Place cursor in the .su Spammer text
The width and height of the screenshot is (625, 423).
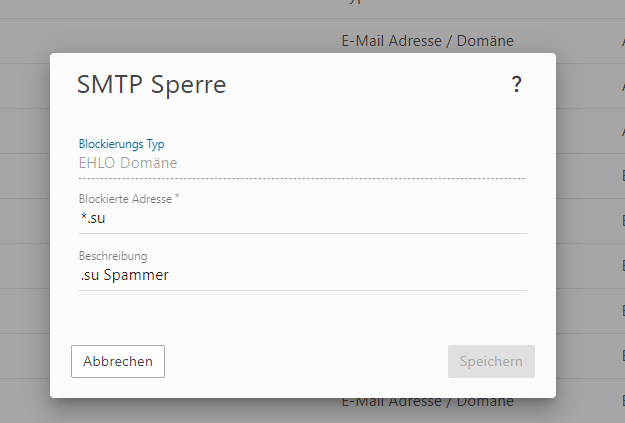click(124, 275)
